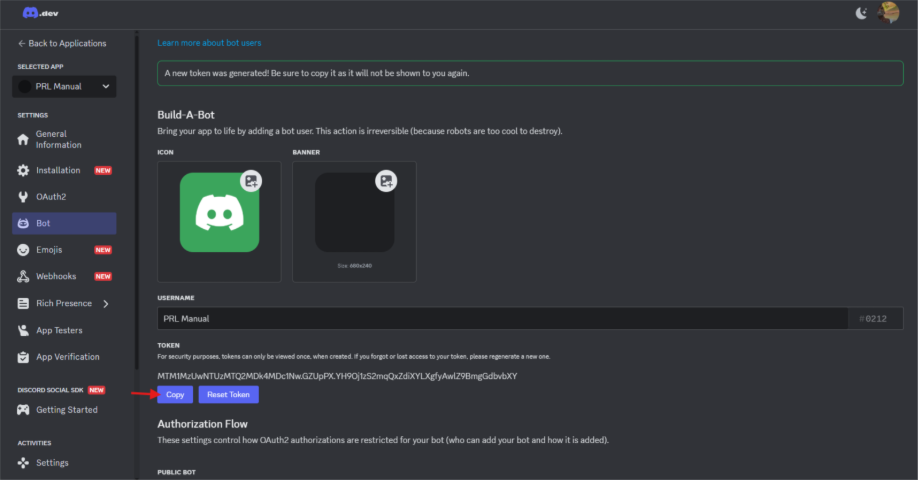Screen dimensions: 918x480
Task: Click the NEW badge beside Webhooks
Action: click(103, 276)
